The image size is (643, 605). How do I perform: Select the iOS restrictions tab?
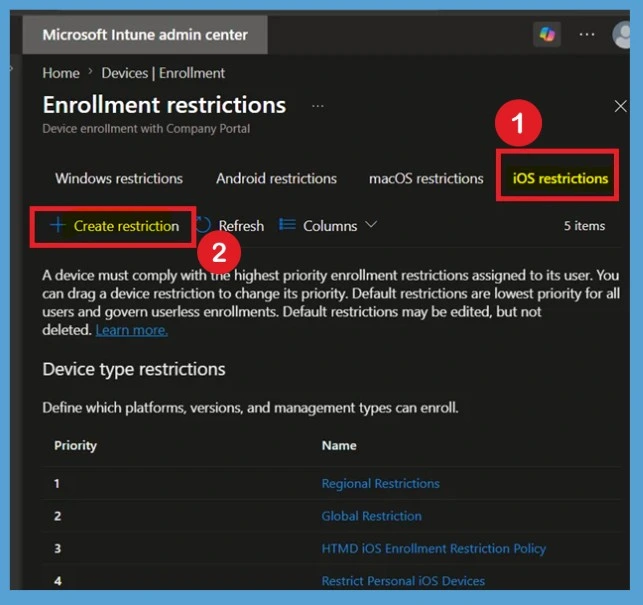(560, 178)
